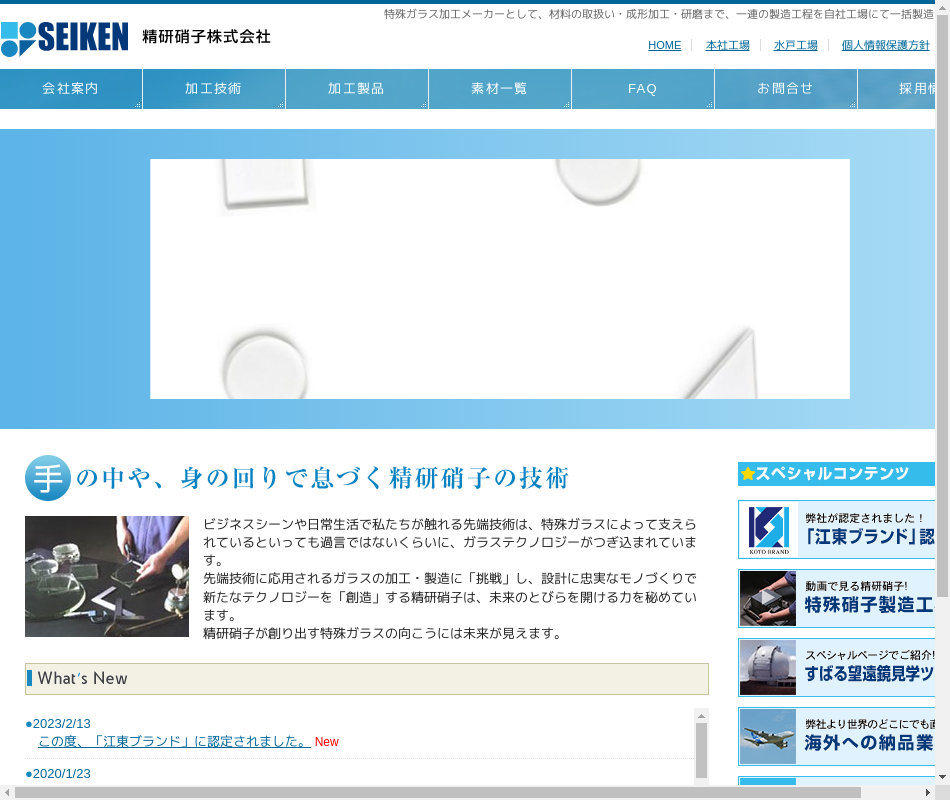Click the glass processing workshop photo

107,576
